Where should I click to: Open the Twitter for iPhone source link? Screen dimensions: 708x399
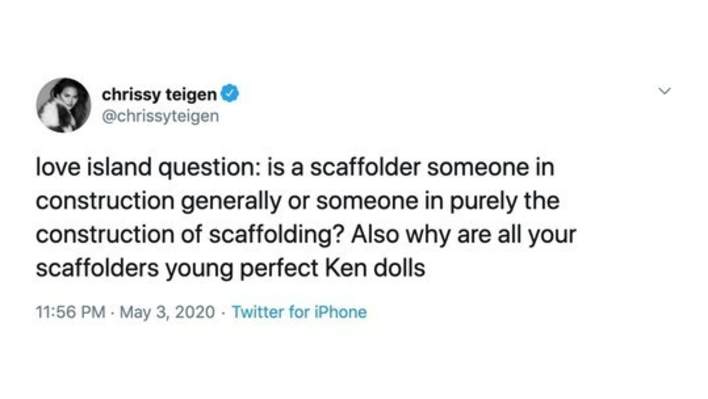coord(299,312)
